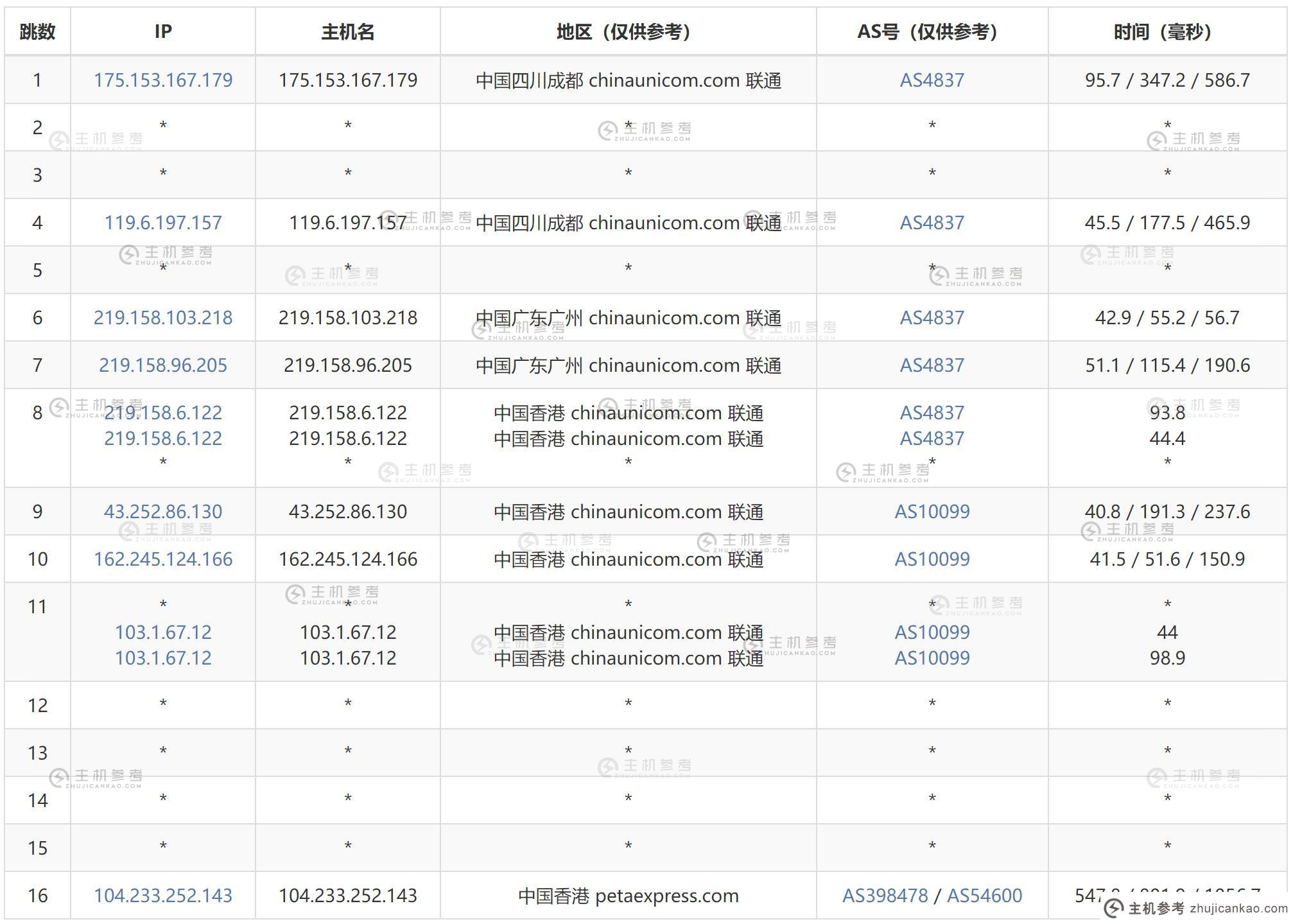This screenshot has width=1293, height=924.
Task: Click the 主机名 column header
Action: pyautogui.click(x=348, y=31)
